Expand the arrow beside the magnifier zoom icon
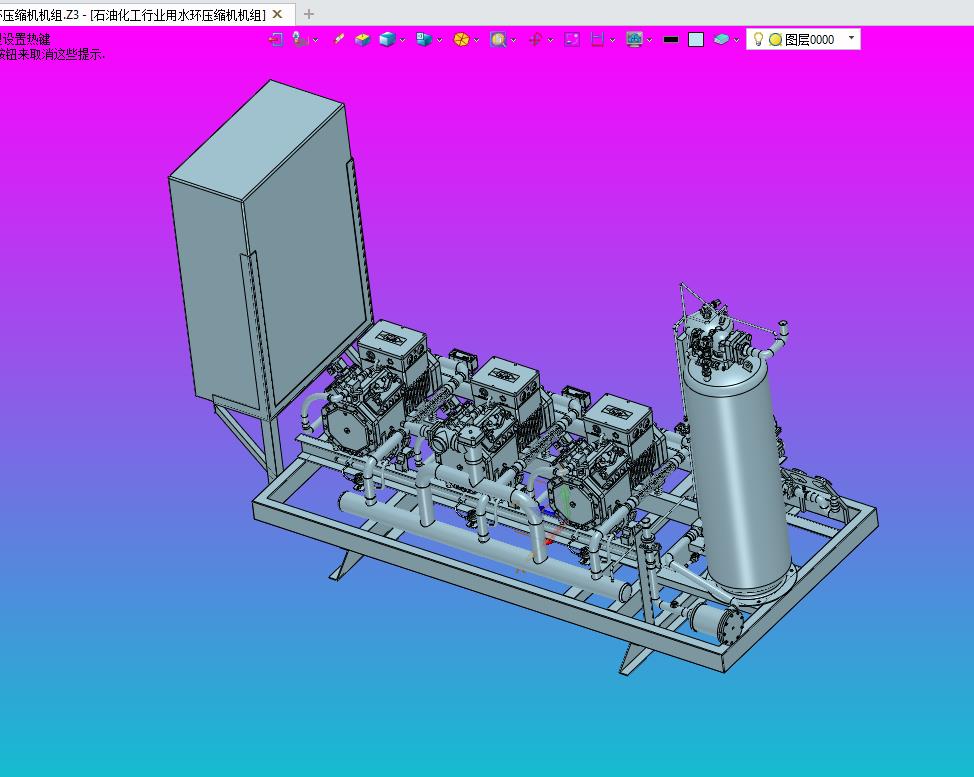 pos(513,40)
